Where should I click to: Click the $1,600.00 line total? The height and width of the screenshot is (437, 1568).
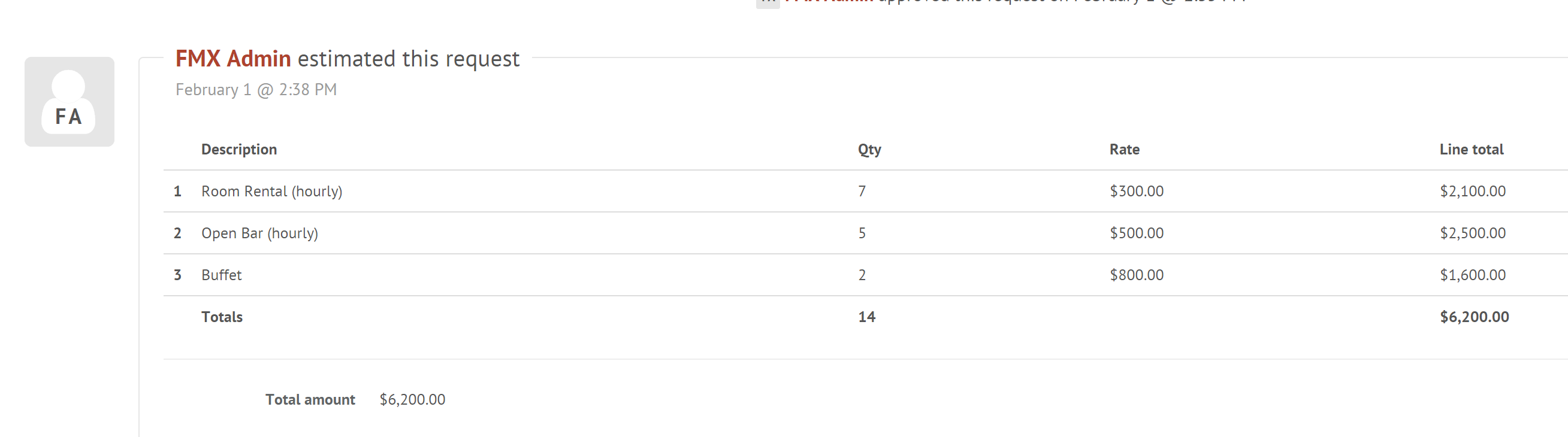1473,275
